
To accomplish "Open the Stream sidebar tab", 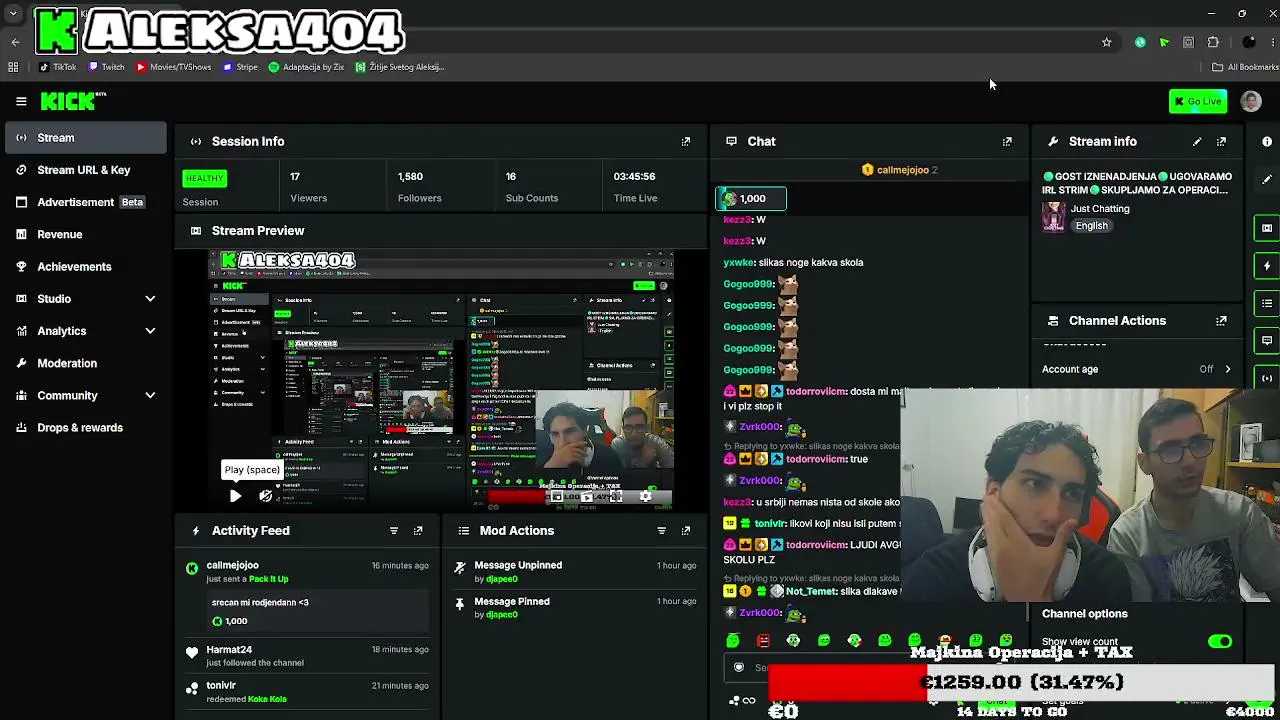I will 86,138.
